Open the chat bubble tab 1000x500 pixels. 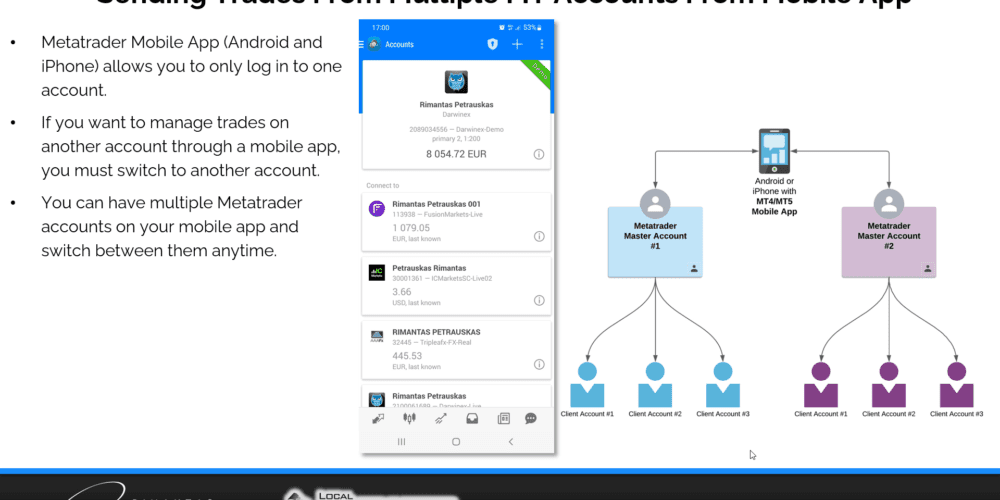point(531,418)
